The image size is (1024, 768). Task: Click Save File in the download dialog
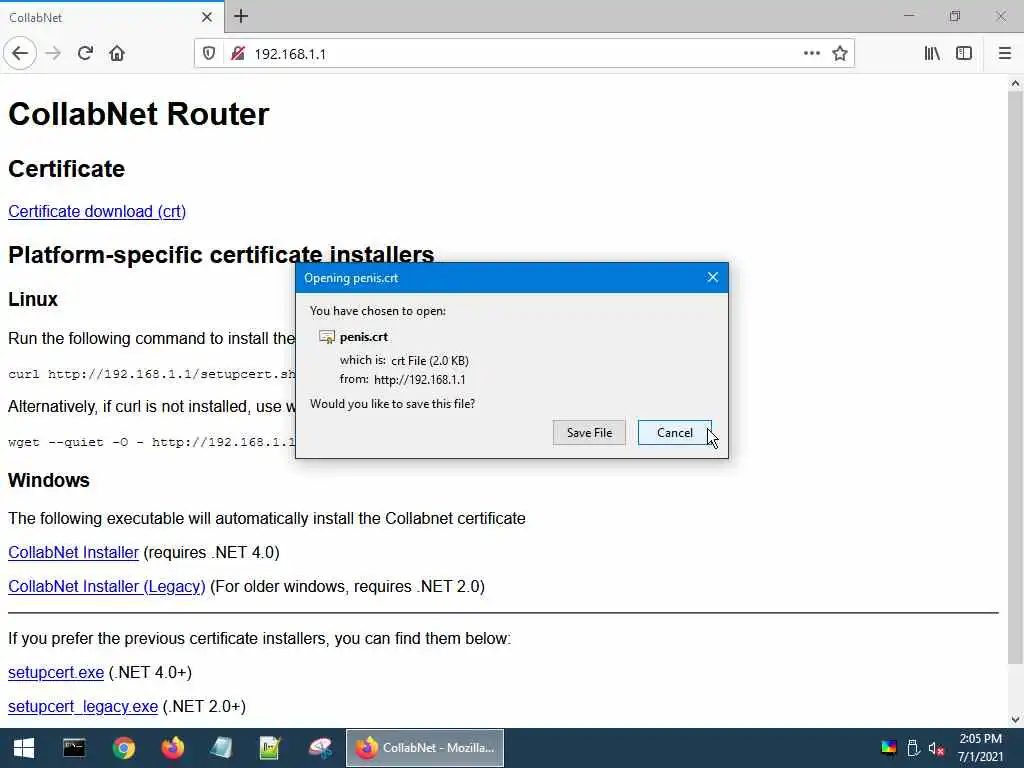(589, 432)
